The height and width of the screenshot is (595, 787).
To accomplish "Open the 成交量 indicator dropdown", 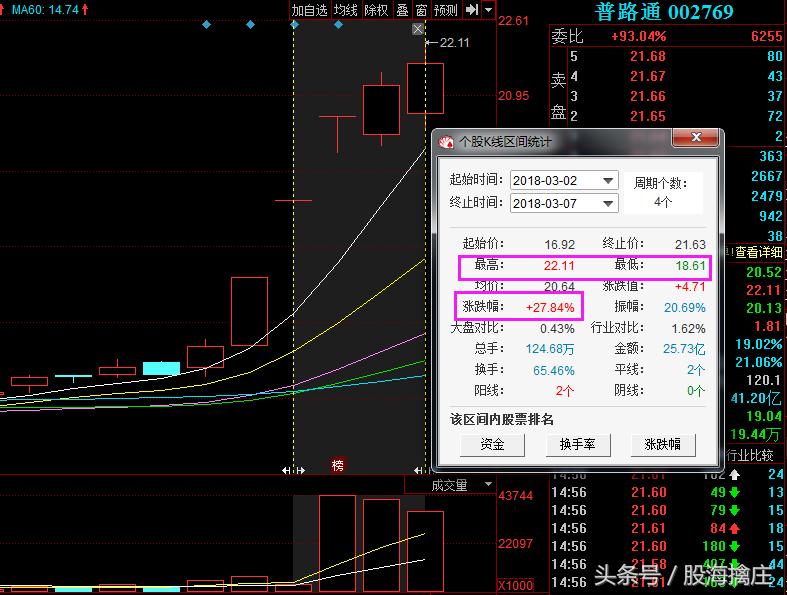I will 488,485.
